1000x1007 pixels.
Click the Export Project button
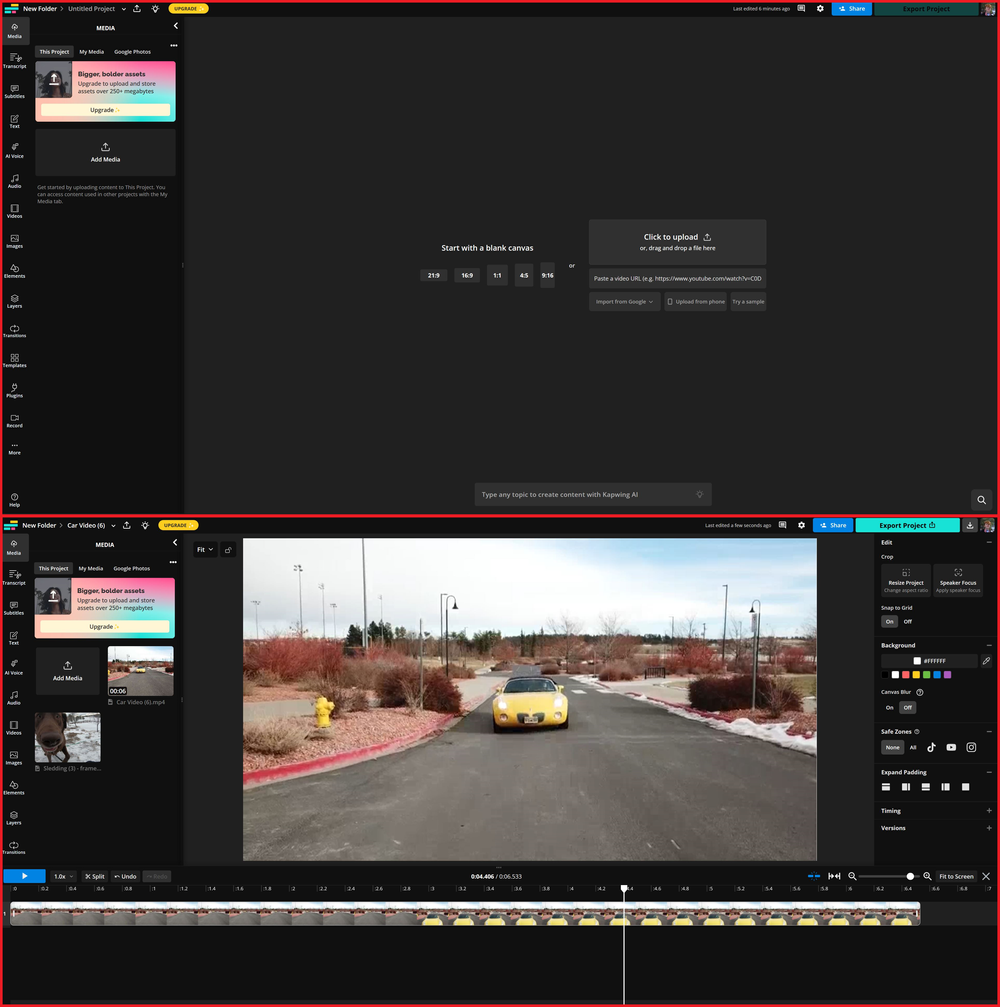point(906,524)
